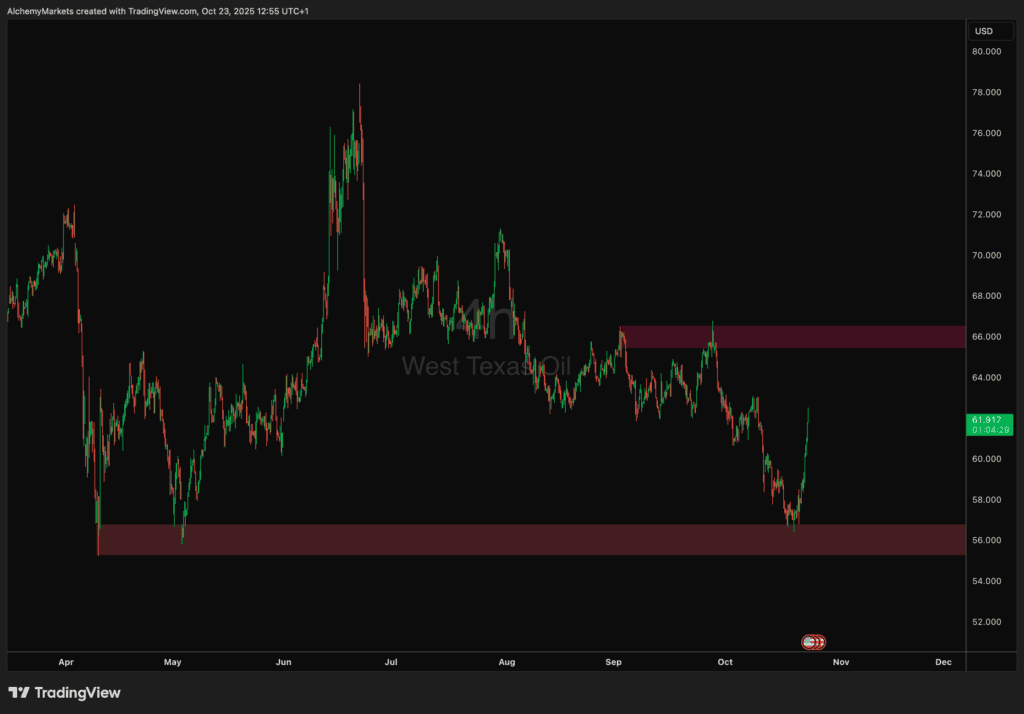Click the Apr label on time axis
Viewport: 1024px width, 714px height.
click(66, 662)
